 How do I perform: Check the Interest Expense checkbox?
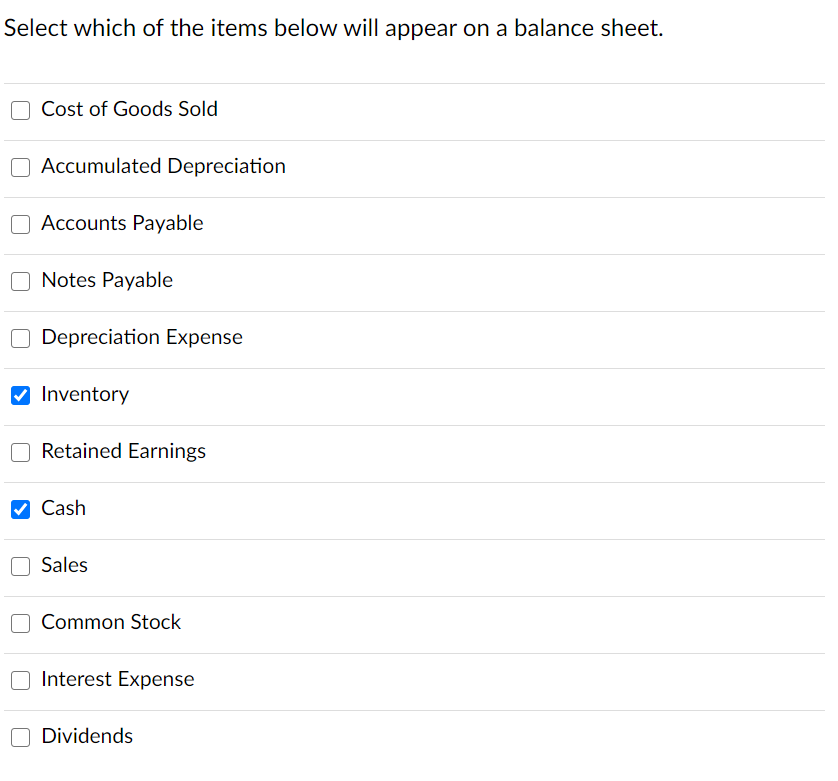pyautogui.click(x=20, y=680)
